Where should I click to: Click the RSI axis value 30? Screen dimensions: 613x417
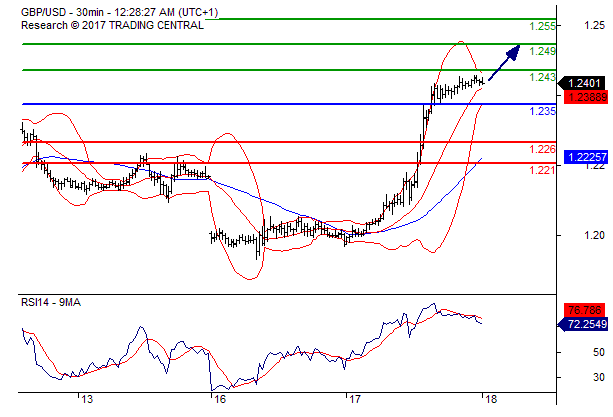coord(599,378)
